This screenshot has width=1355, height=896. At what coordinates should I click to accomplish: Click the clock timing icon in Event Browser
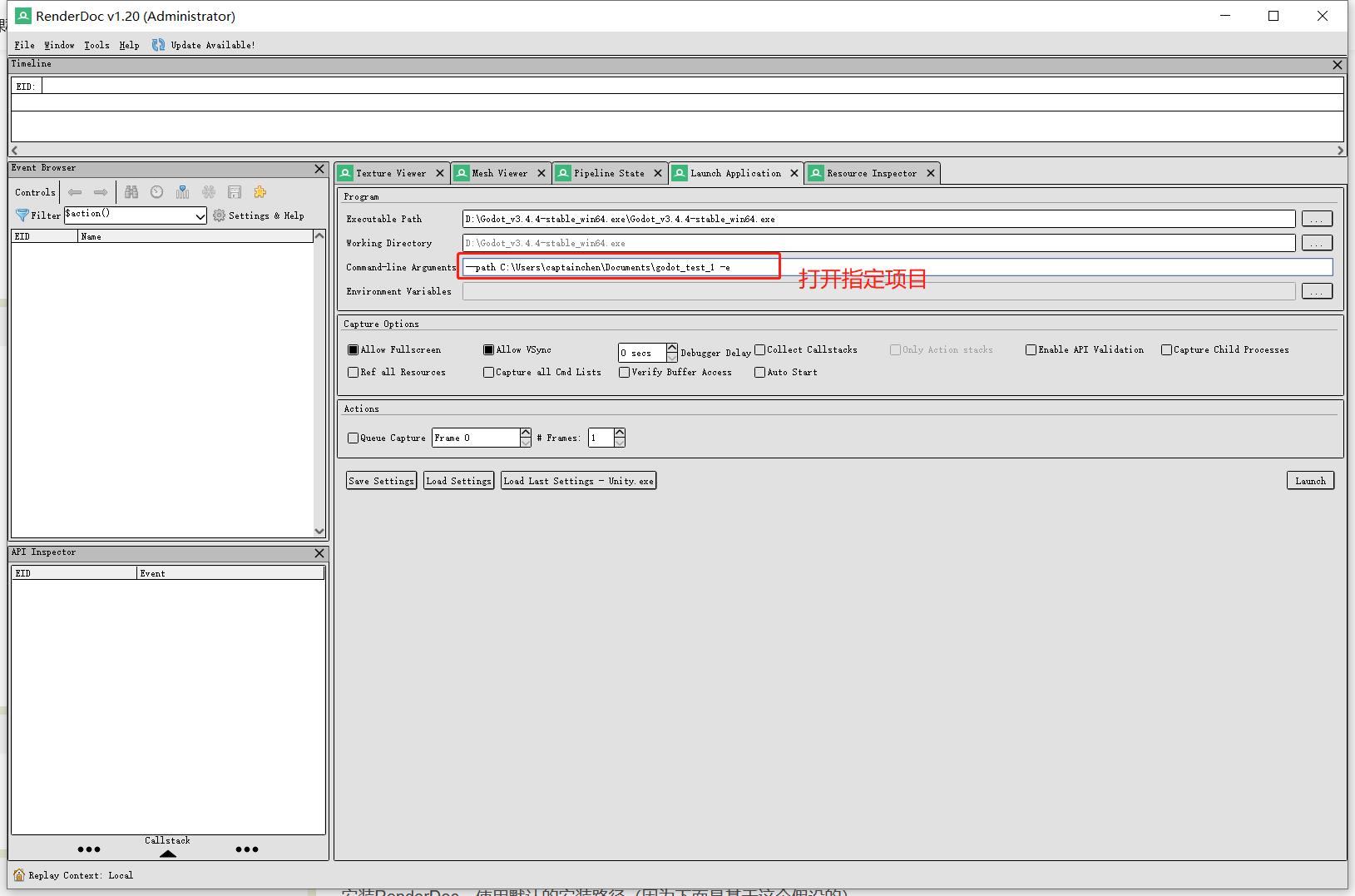point(157,192)
